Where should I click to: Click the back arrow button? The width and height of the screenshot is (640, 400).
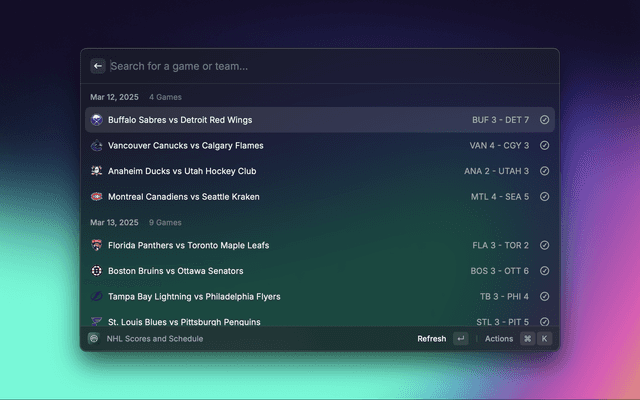pyautogui.click(x=98, y=66)
